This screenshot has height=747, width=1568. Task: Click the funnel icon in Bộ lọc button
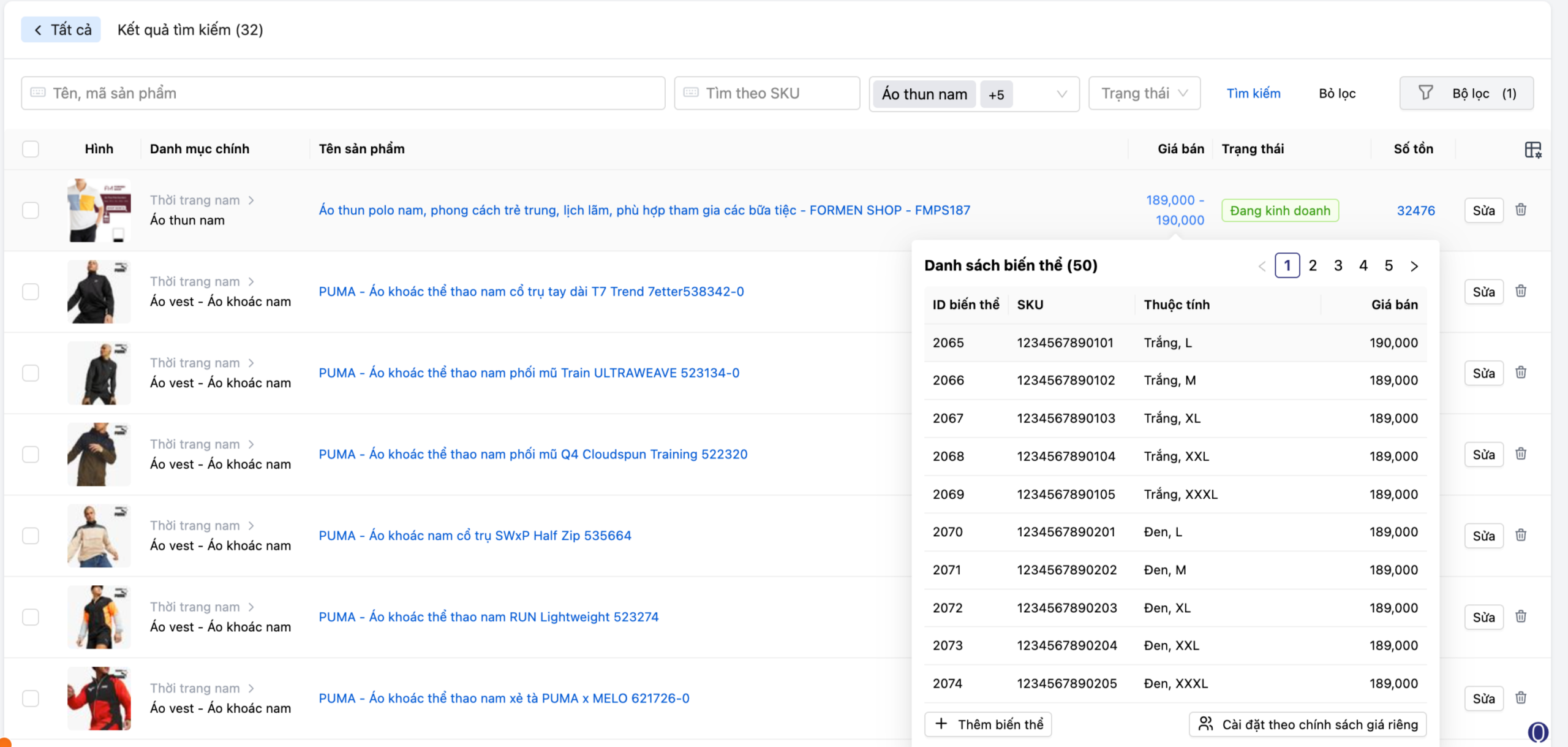coord(1426,93)
